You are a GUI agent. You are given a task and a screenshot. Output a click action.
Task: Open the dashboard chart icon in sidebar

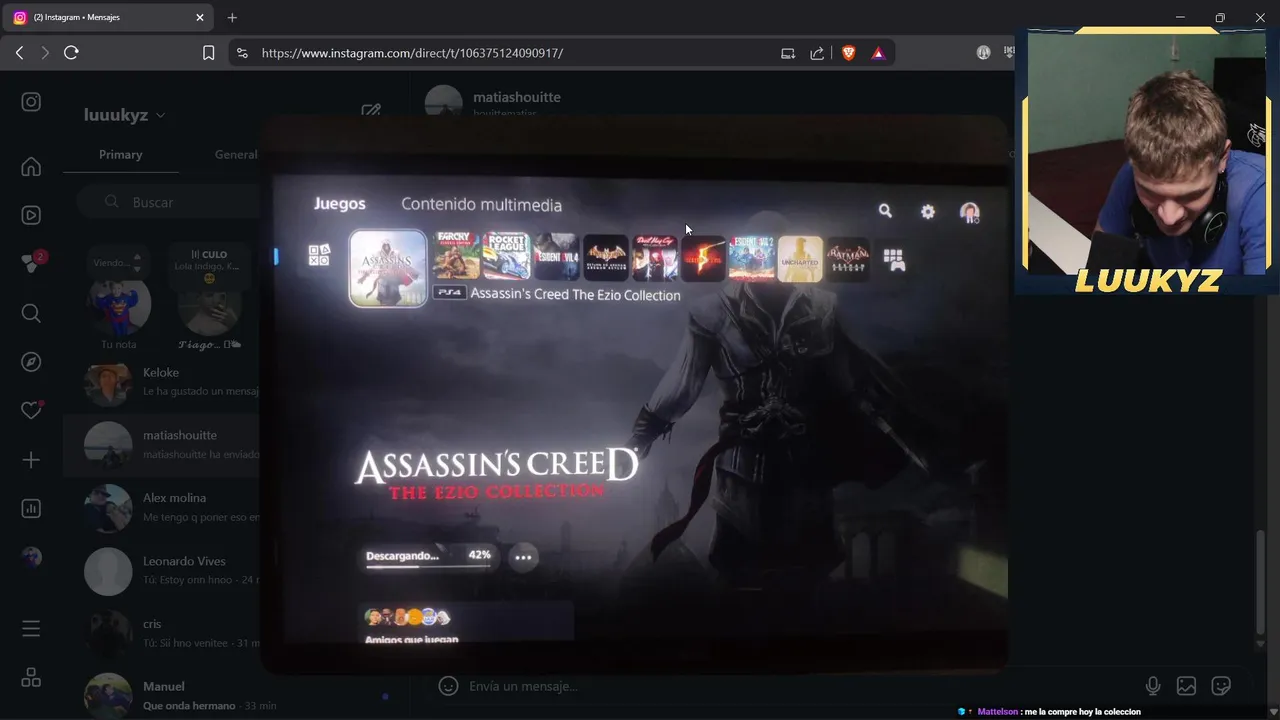pos(31,509)
